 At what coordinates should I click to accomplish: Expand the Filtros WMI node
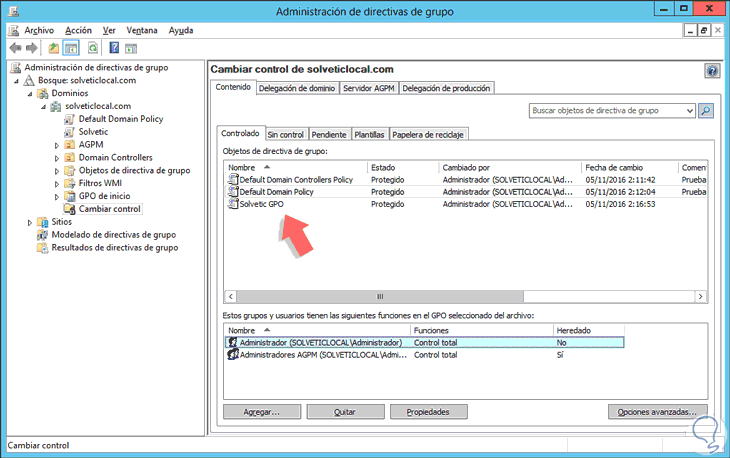pyautogui.click(x=57, y=184)
